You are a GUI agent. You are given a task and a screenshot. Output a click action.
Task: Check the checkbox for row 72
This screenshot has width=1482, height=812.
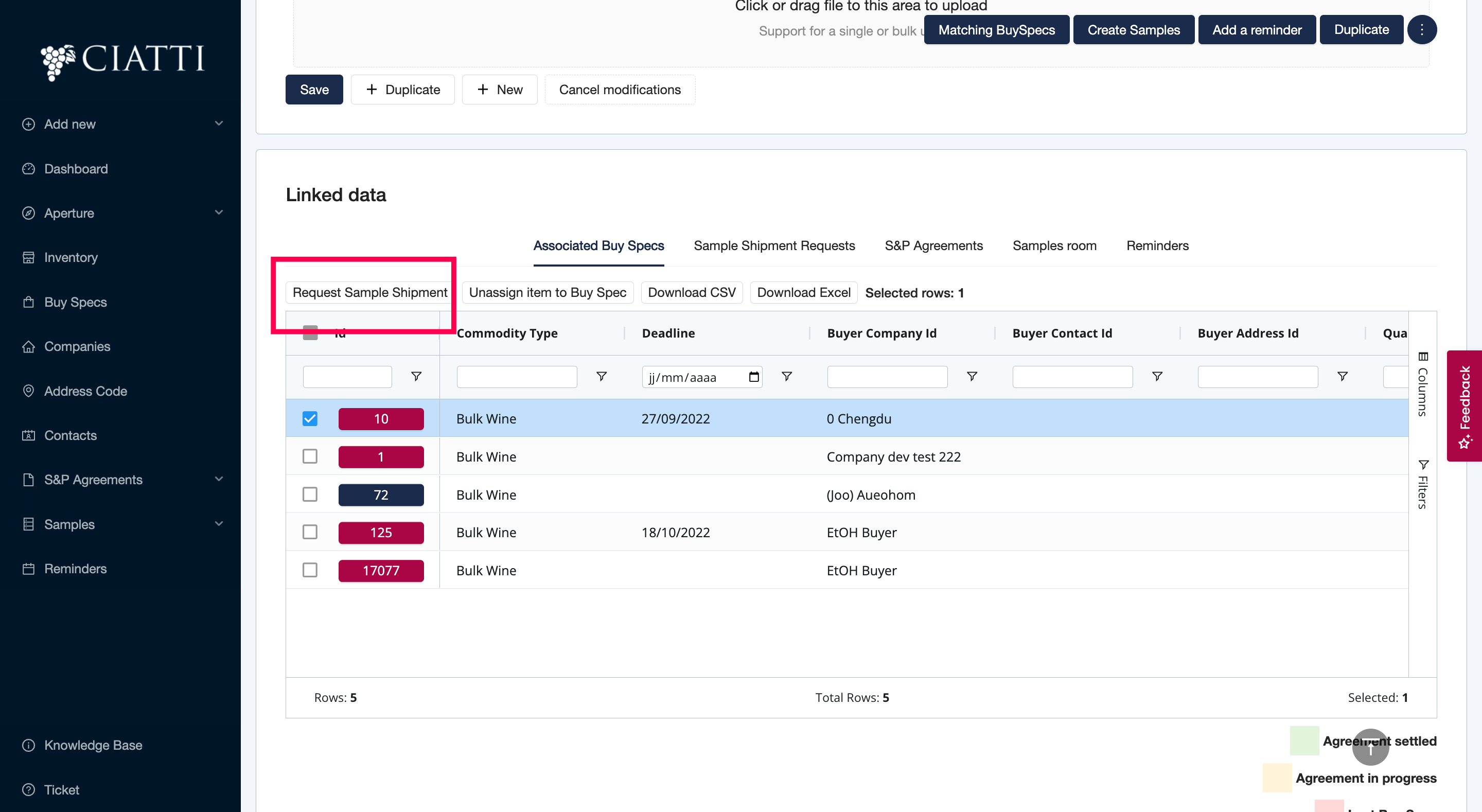[310, 495]
